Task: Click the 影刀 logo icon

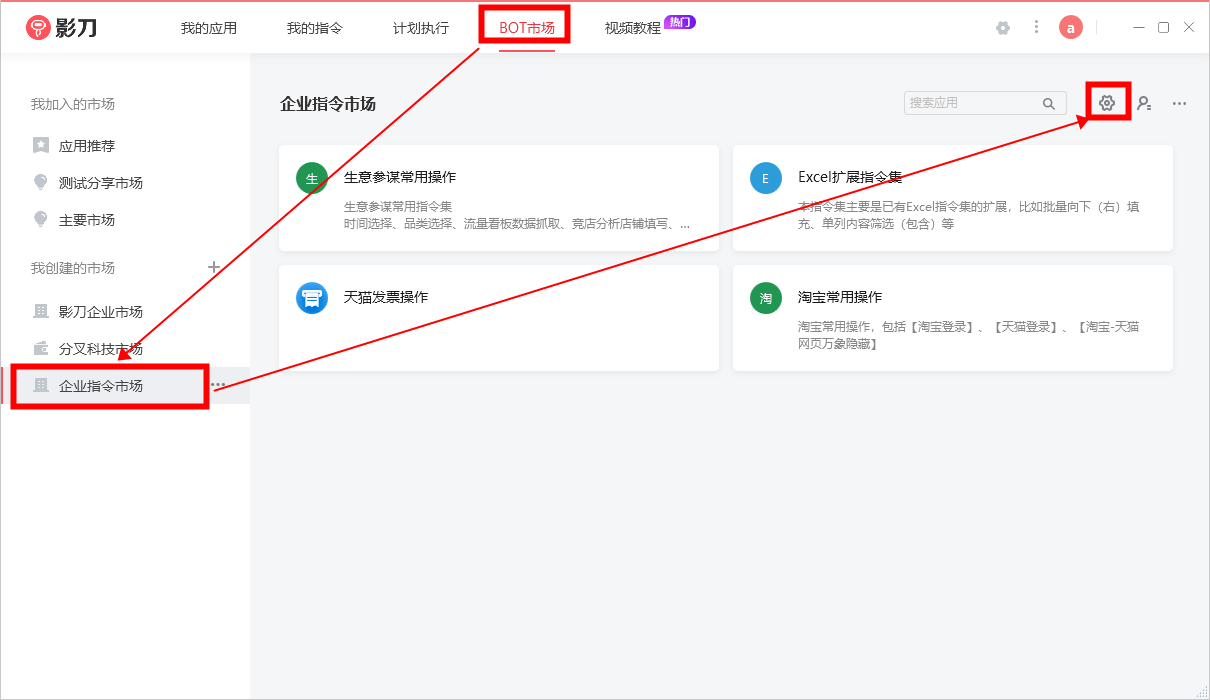Action: point(38,28)
